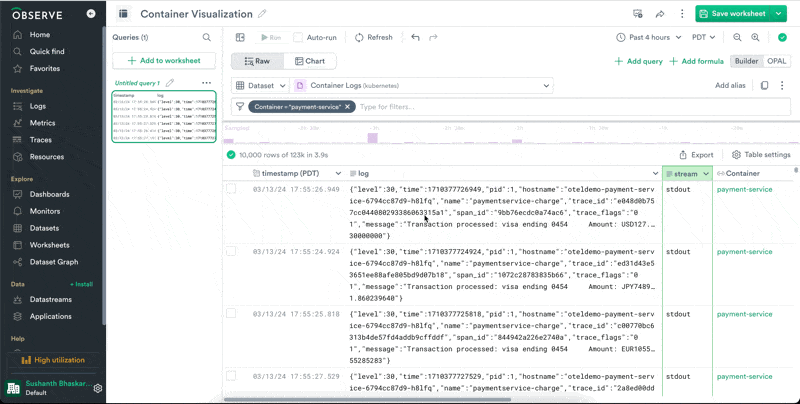Image resolution: width=800 pixels, height=404 pixels.
Task: Click the copy query icon
Action: (764, 86)
